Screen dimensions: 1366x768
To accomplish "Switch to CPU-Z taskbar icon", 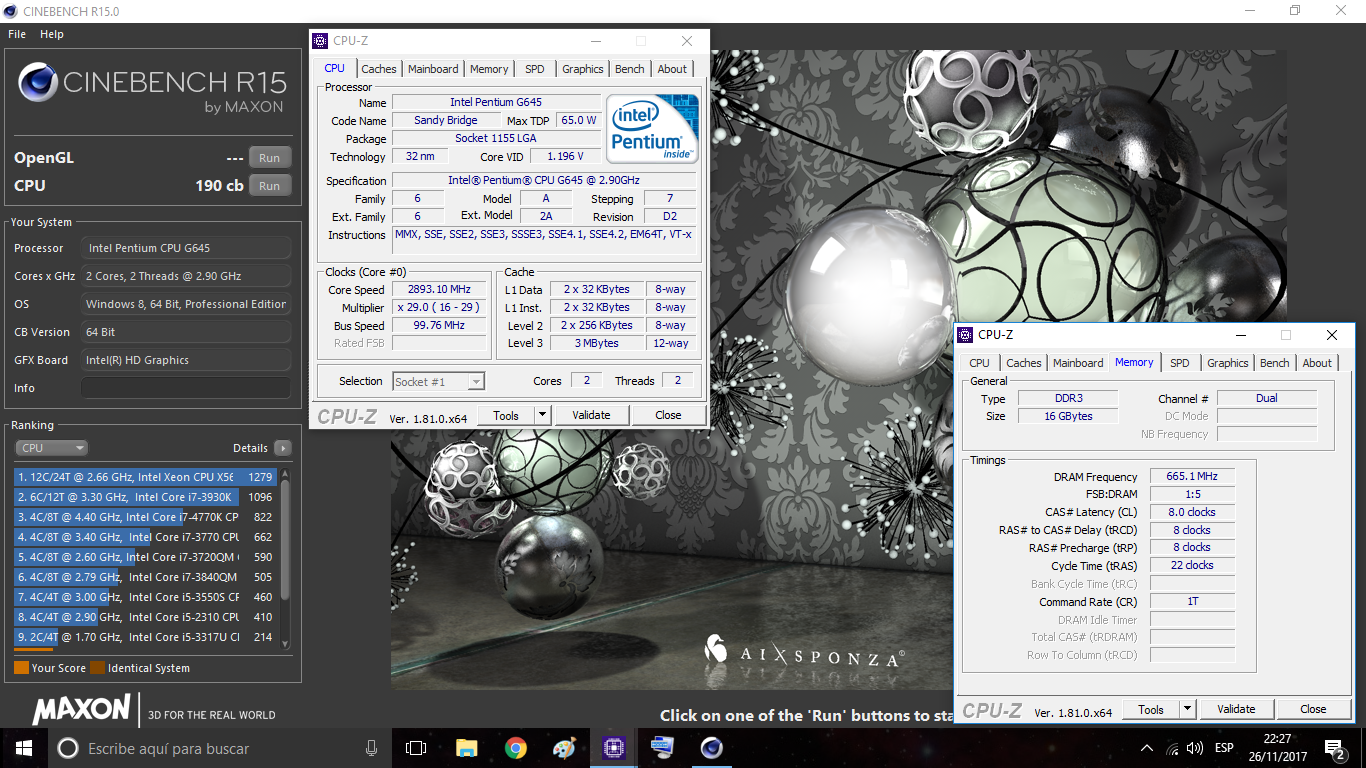I will [613, 748].
